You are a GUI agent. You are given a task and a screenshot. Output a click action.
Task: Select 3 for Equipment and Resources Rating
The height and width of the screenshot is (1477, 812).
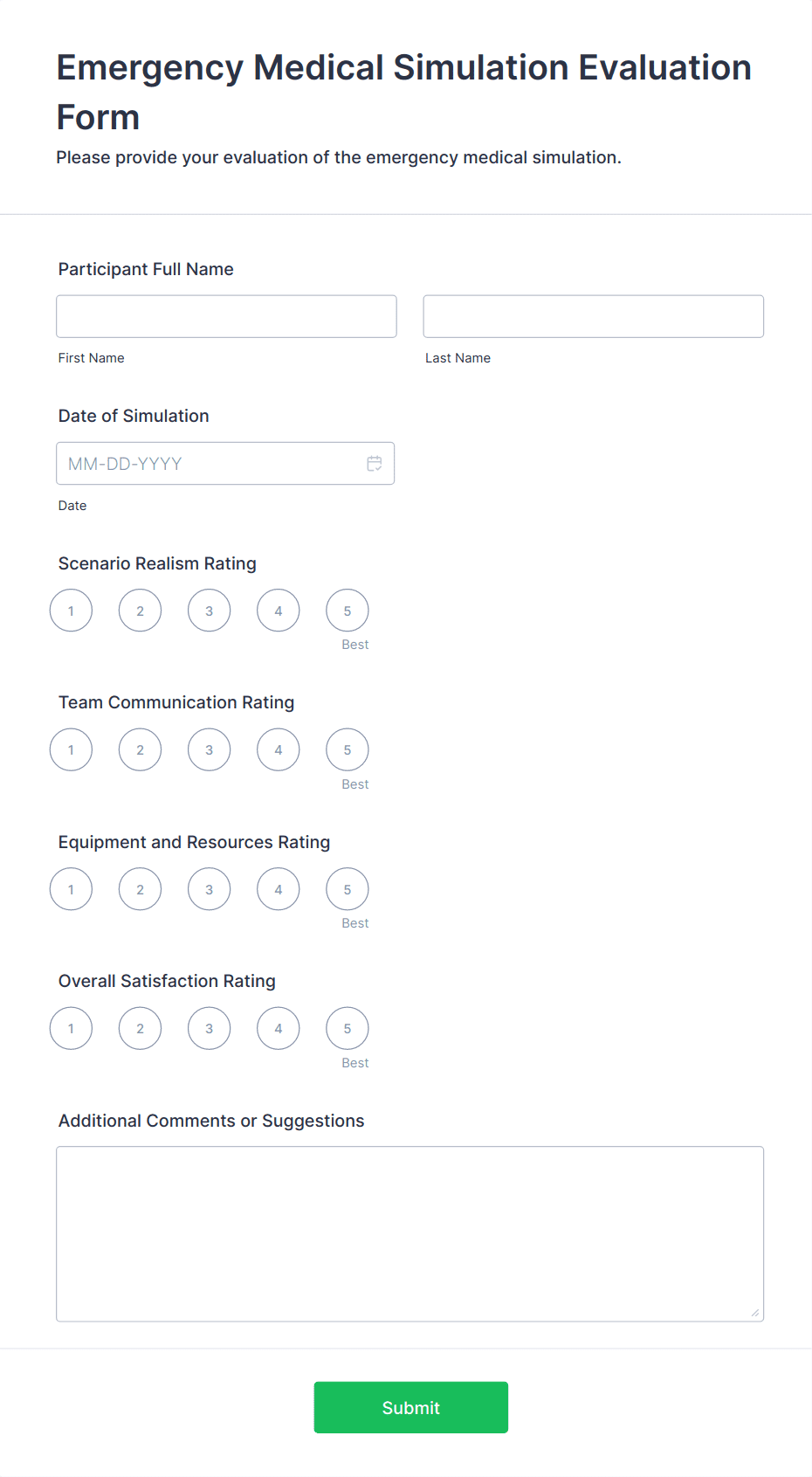(210, 889)
